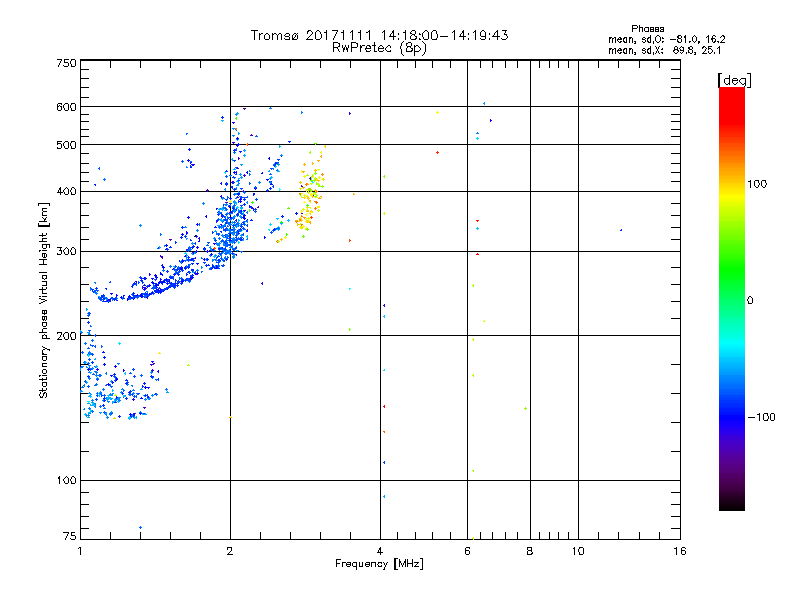Click the y-axis label "100"
This screenshot has width=800, height=600.
tap(66, 480)
